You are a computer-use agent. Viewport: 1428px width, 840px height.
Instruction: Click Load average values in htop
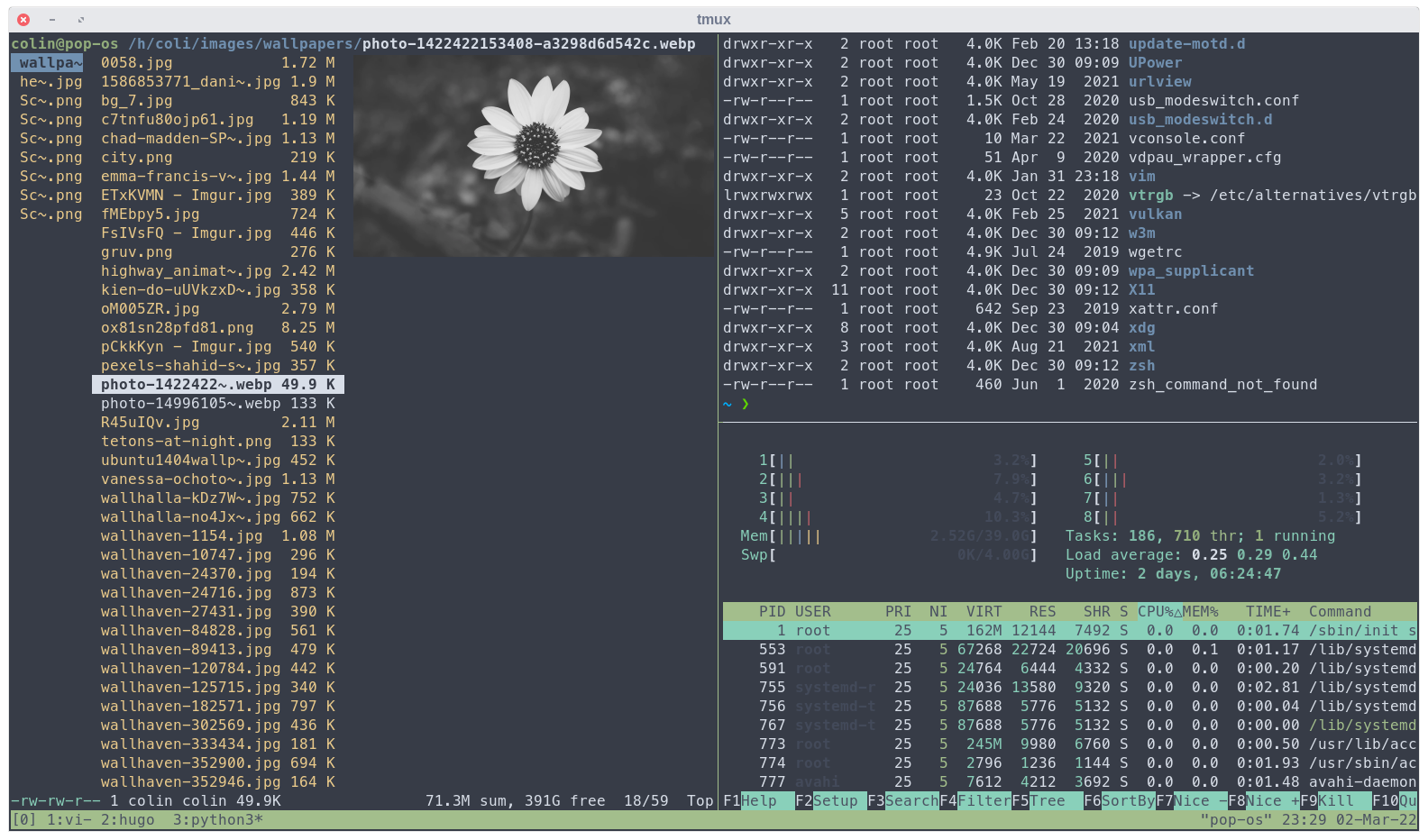pyautogui.click(x=1255, y=555)
